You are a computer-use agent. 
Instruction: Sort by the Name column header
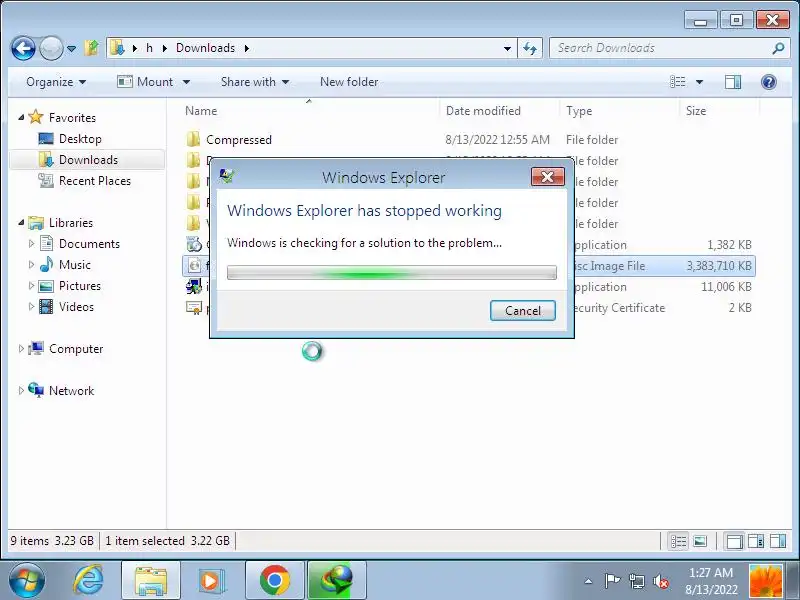201,111
